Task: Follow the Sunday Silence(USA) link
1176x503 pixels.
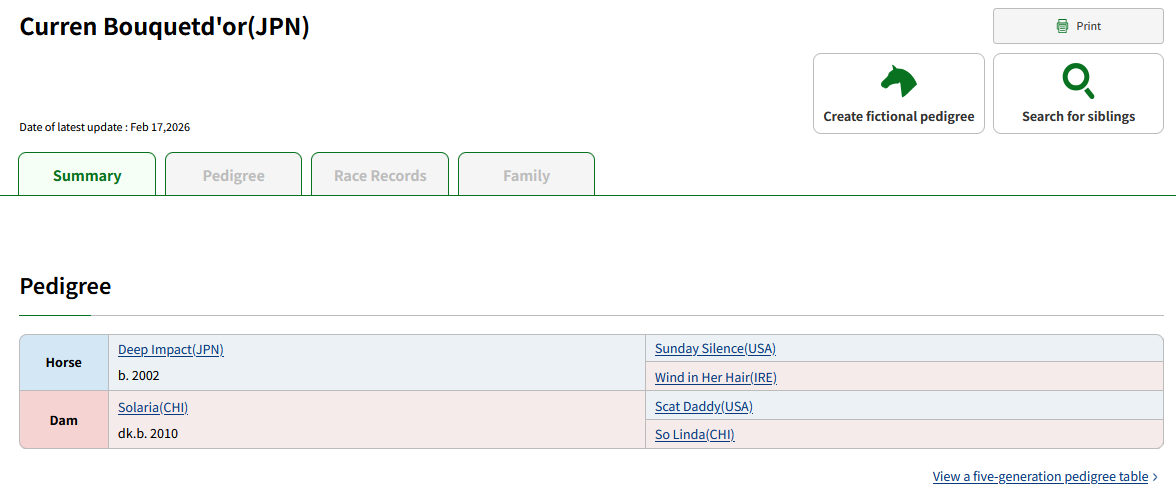Action: pos(715,348)
